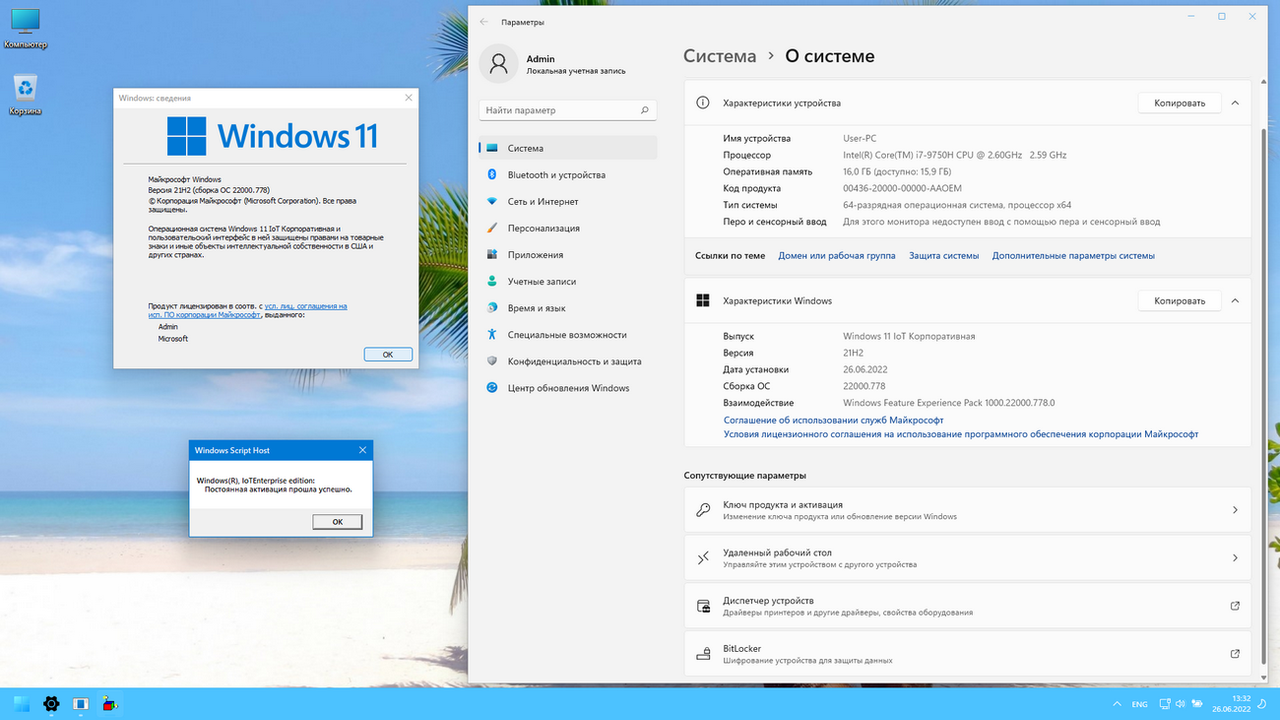This screenshot has width=1280, height=720.
Task: Open Время и язык section
Action: (568, 308)
